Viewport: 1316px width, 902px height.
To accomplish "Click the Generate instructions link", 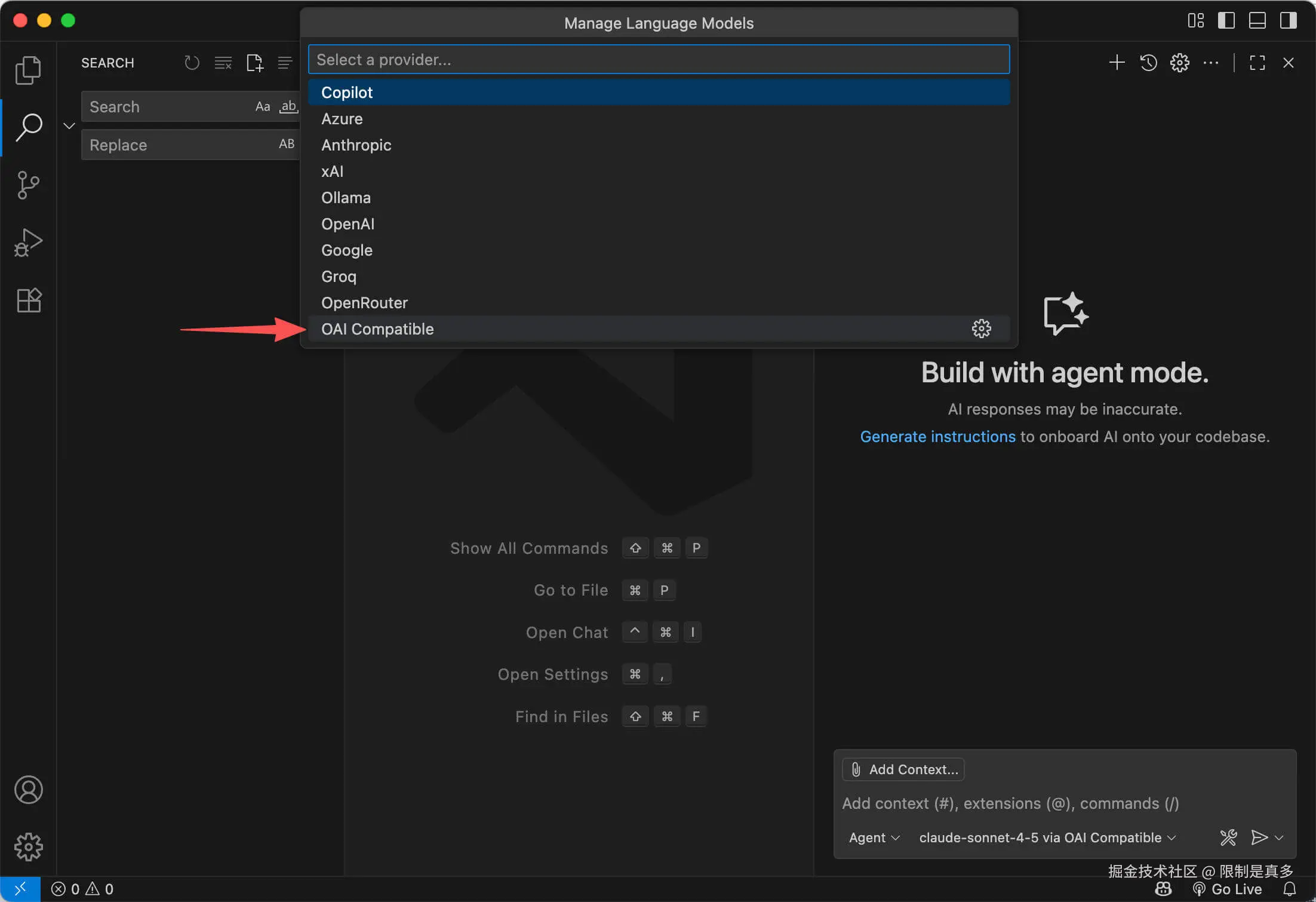I will click(x=937, y=437).
